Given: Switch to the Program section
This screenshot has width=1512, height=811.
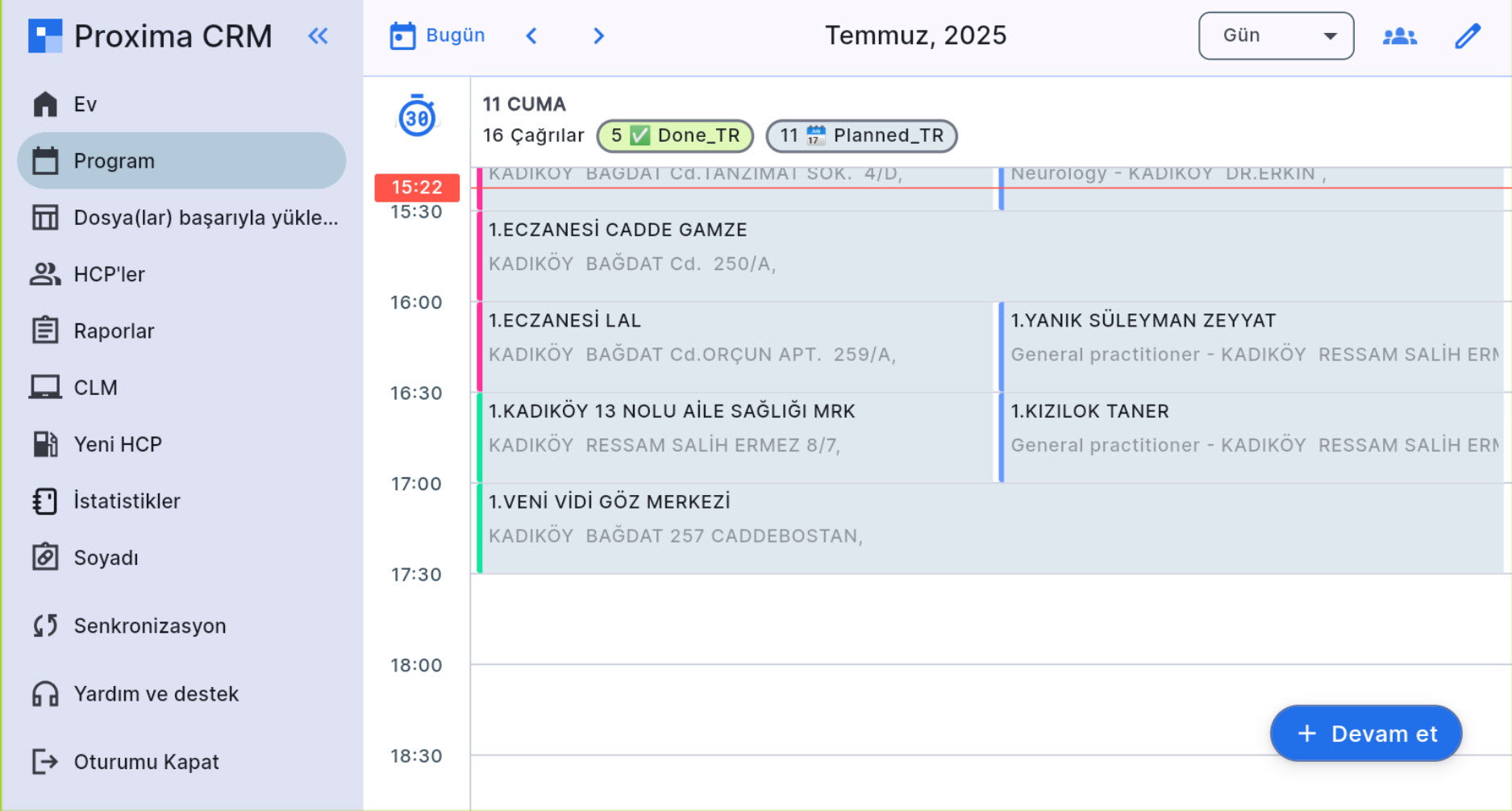Looking at the screenshot, I should [x=114, y=160].
